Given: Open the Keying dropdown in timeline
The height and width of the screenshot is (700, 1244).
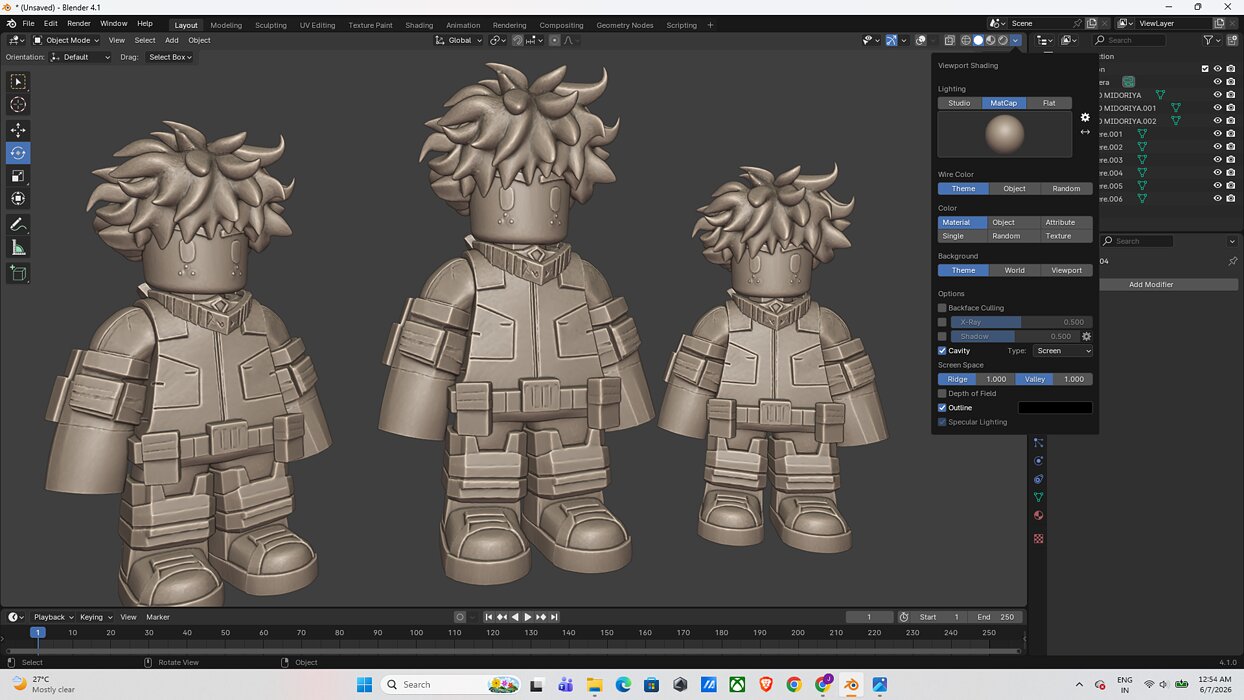Looking at the screenshot, I should 96,617.
